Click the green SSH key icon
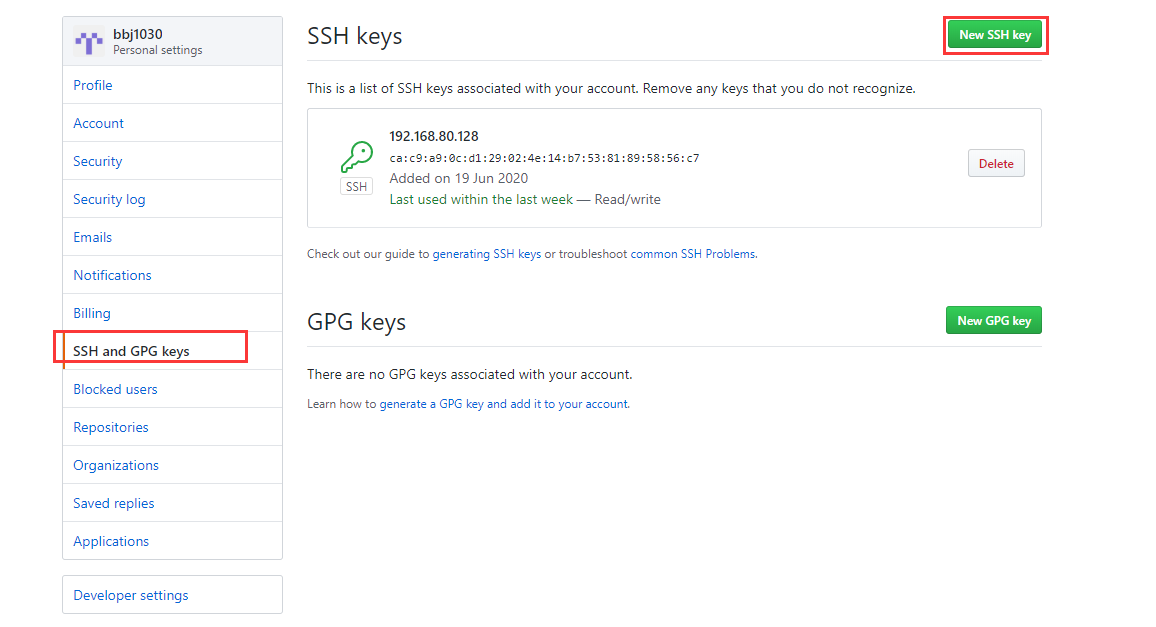The image size is (1156, 627). (x=356, y=158)
